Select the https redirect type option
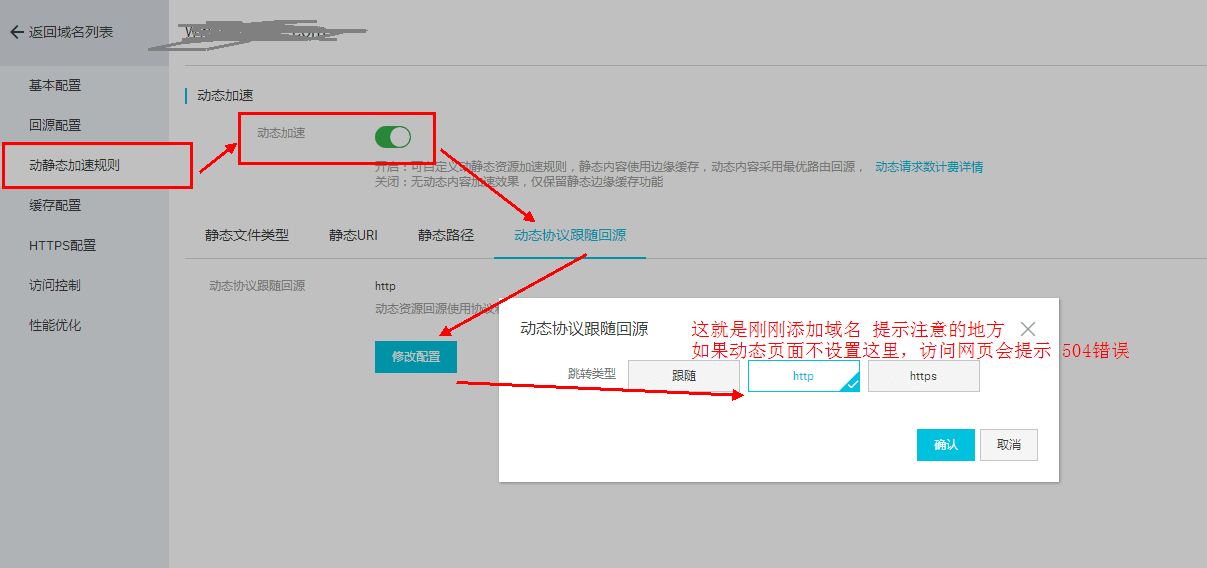This screenshot has height=568, width=1207. [923, 376]
